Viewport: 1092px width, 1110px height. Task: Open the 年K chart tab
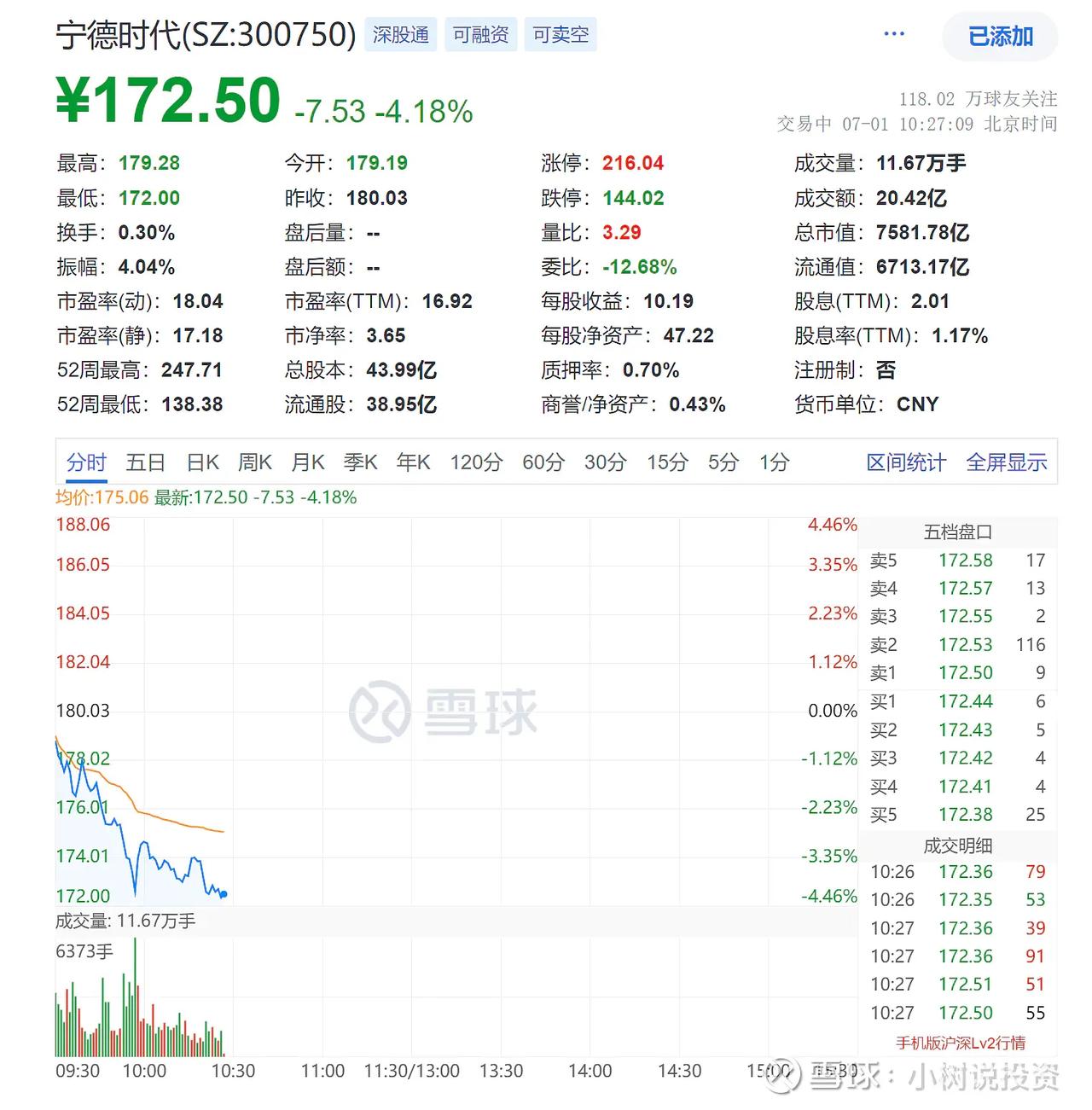click(x=414, y=462)
